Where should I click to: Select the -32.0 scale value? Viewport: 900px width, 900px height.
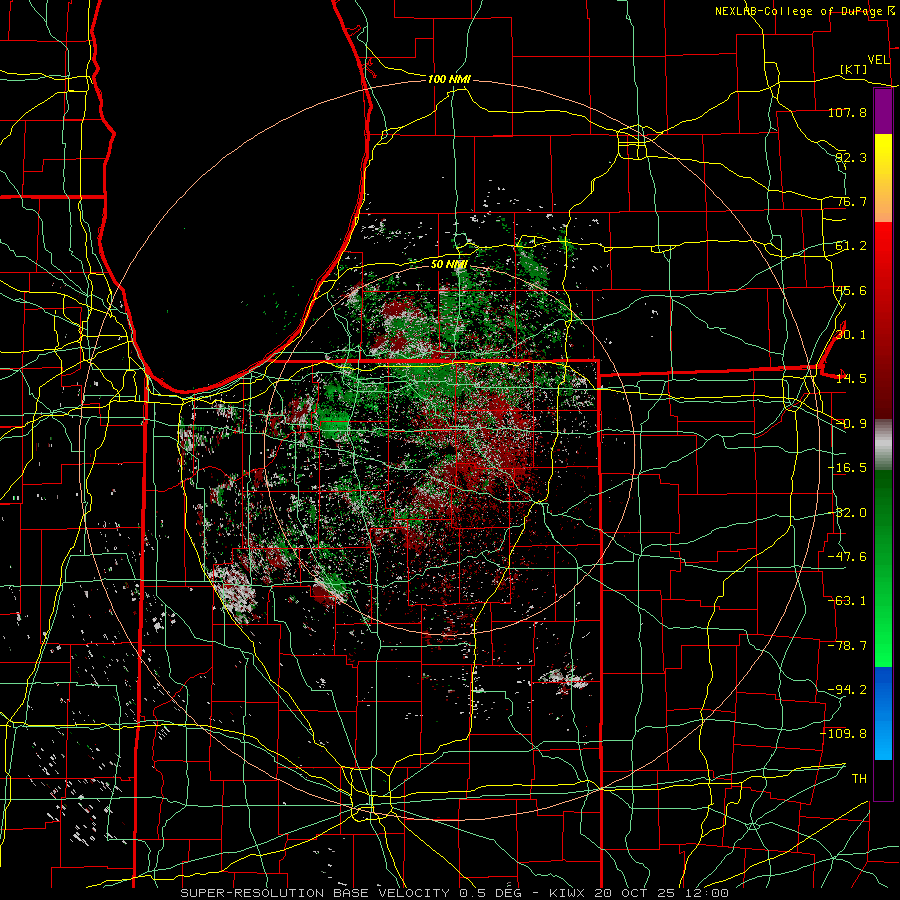click(x=847, y=513)
